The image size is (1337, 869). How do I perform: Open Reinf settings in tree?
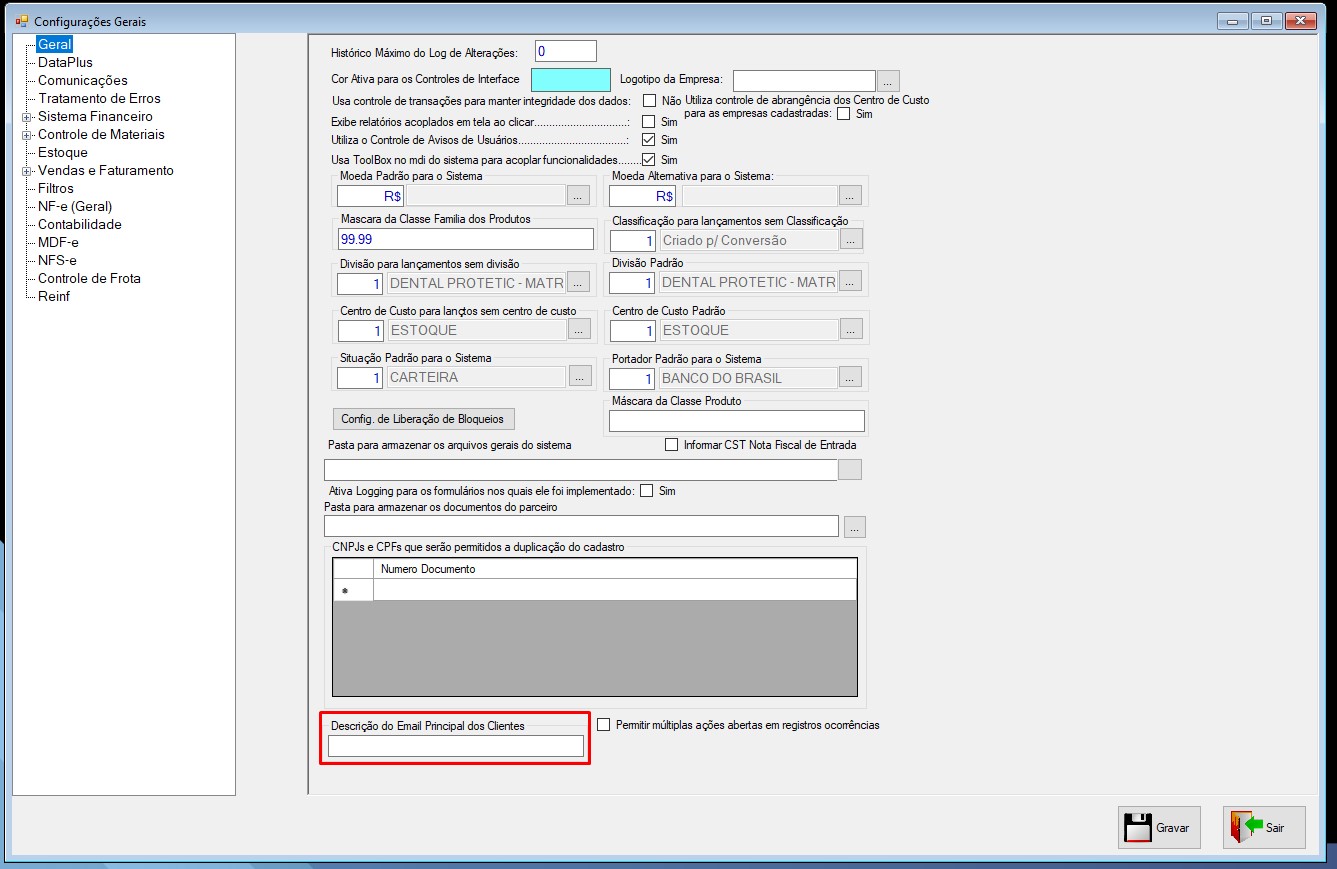point(54,296)
